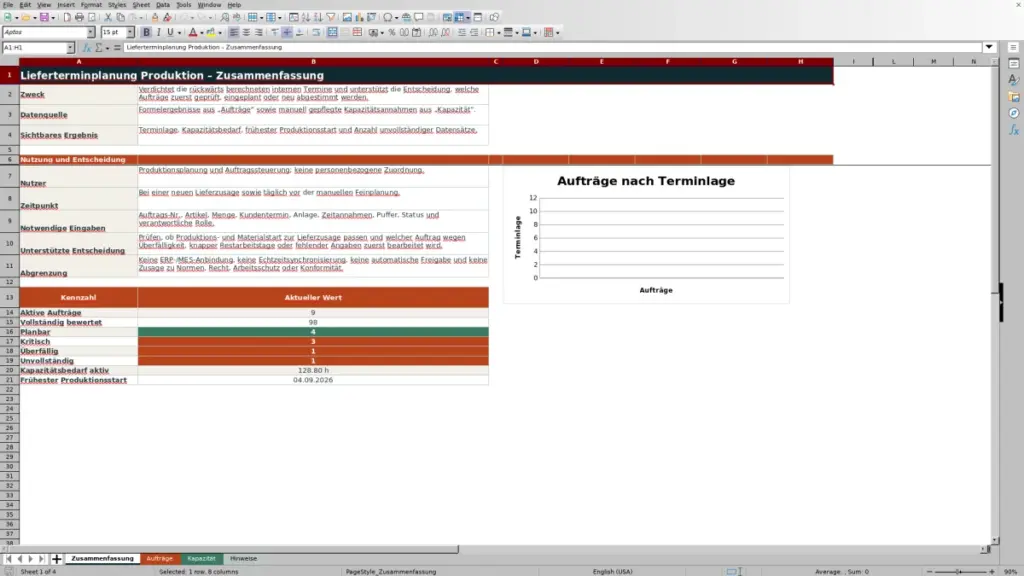
Task: Cut the selection with scissors icon
Action: (108, 18)
